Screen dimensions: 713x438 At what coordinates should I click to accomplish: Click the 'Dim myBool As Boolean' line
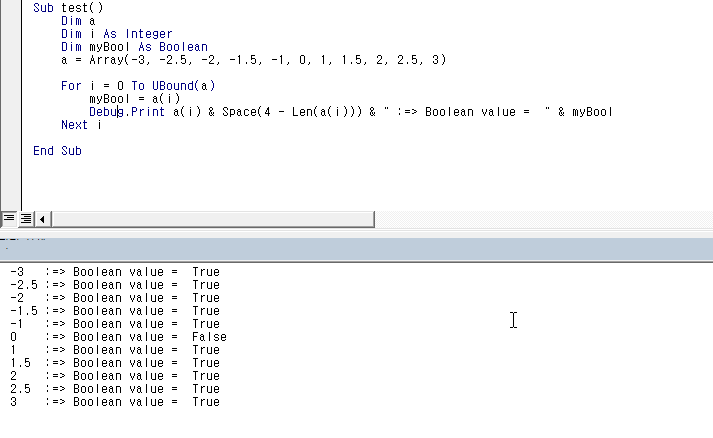[x=135, y=47]
